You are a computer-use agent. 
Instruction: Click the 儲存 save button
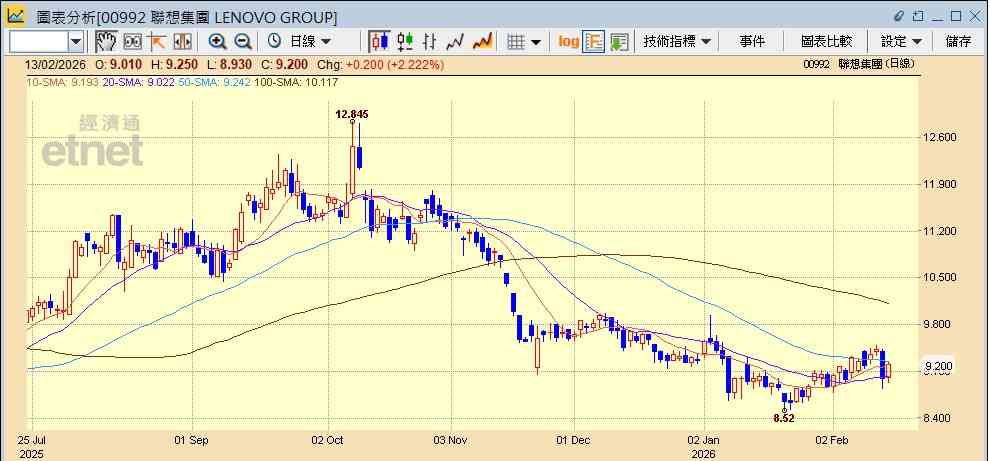(x=958, y=42)
